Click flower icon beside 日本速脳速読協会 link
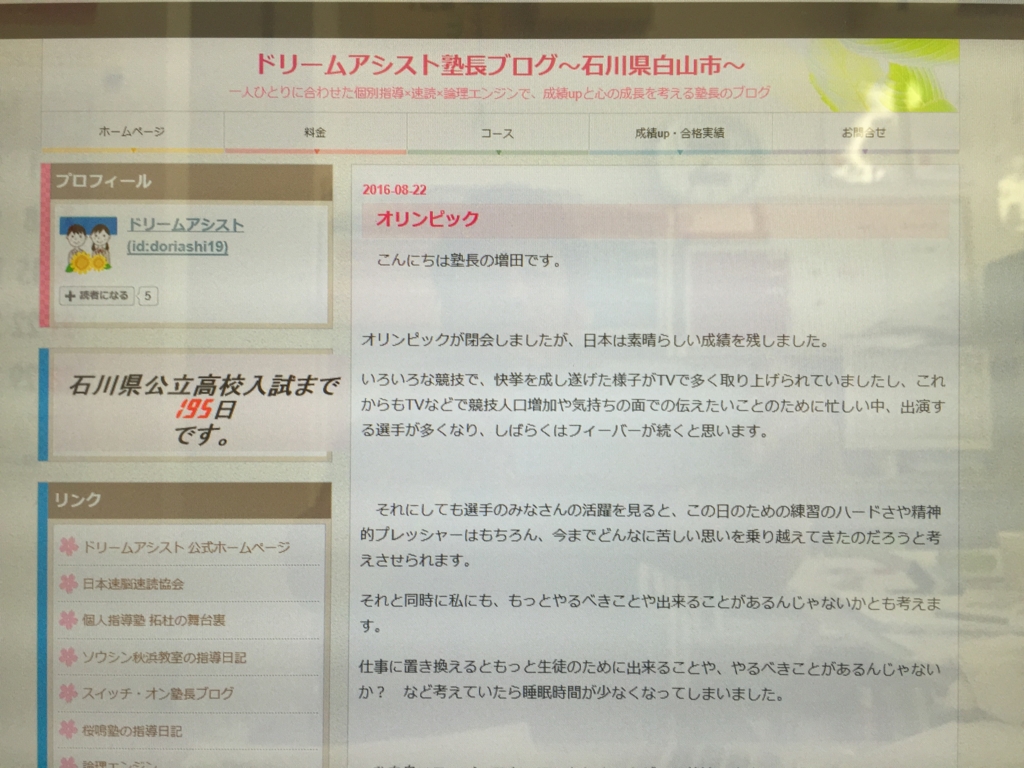Viewport: 1024px width, 768px height. pos(66,583)
